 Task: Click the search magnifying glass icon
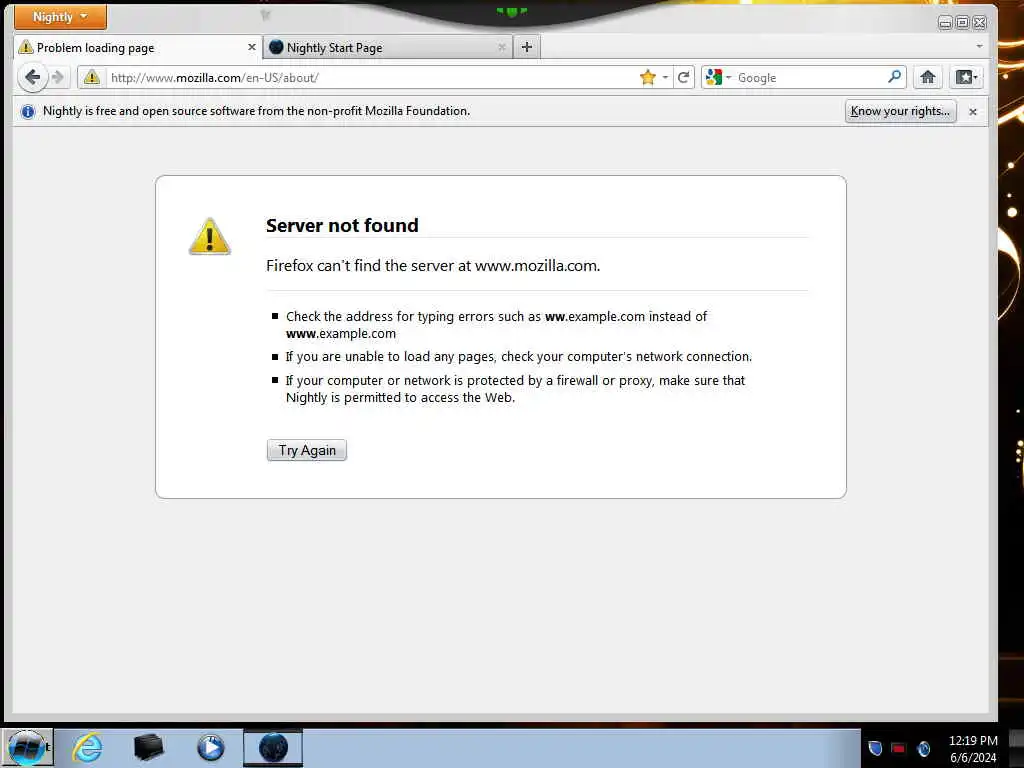click(895, 77)
